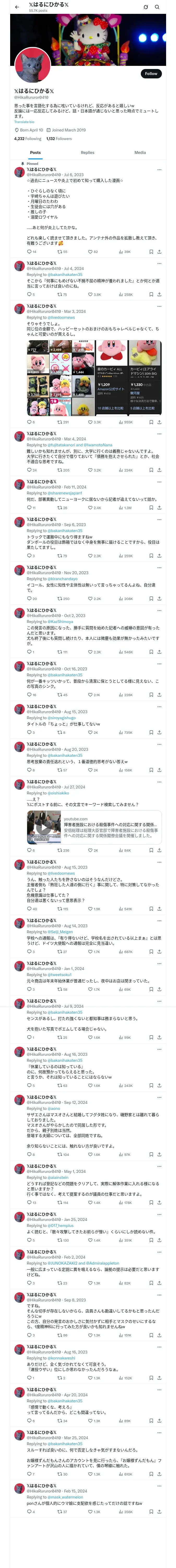Open more options on pinned post

159,170
